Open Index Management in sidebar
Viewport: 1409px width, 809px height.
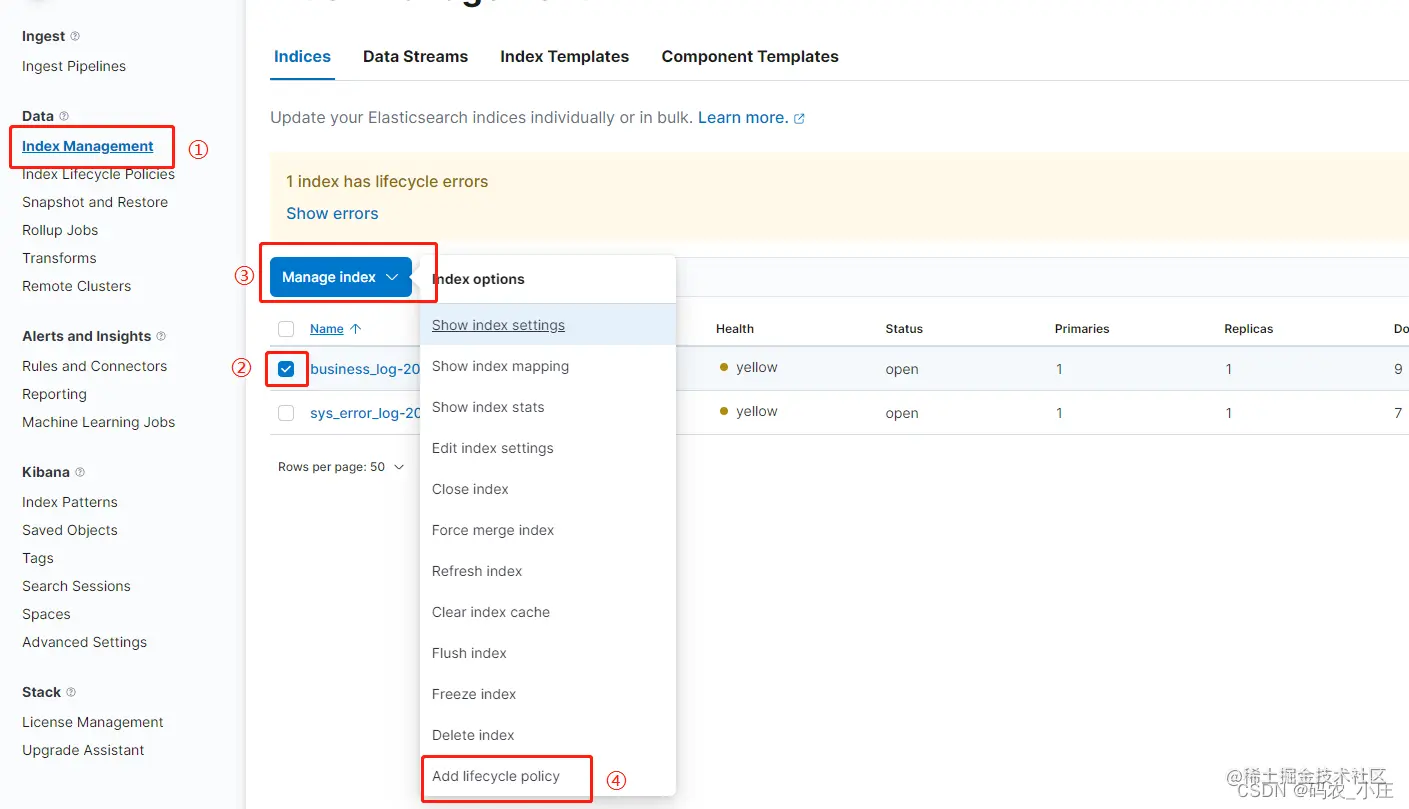[x=88, y=146]
